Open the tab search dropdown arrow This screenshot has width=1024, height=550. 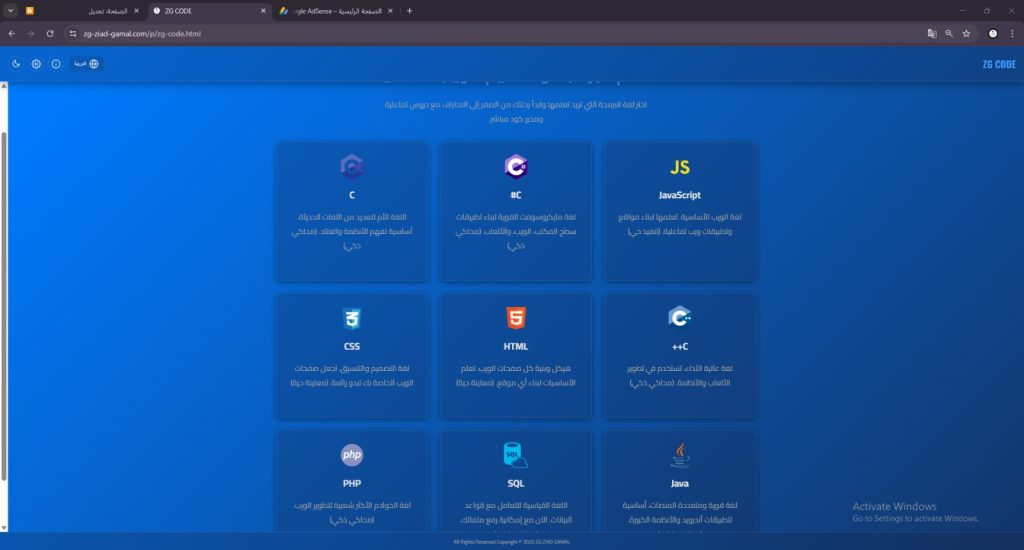pyautogui.click(x=10, y=11)
